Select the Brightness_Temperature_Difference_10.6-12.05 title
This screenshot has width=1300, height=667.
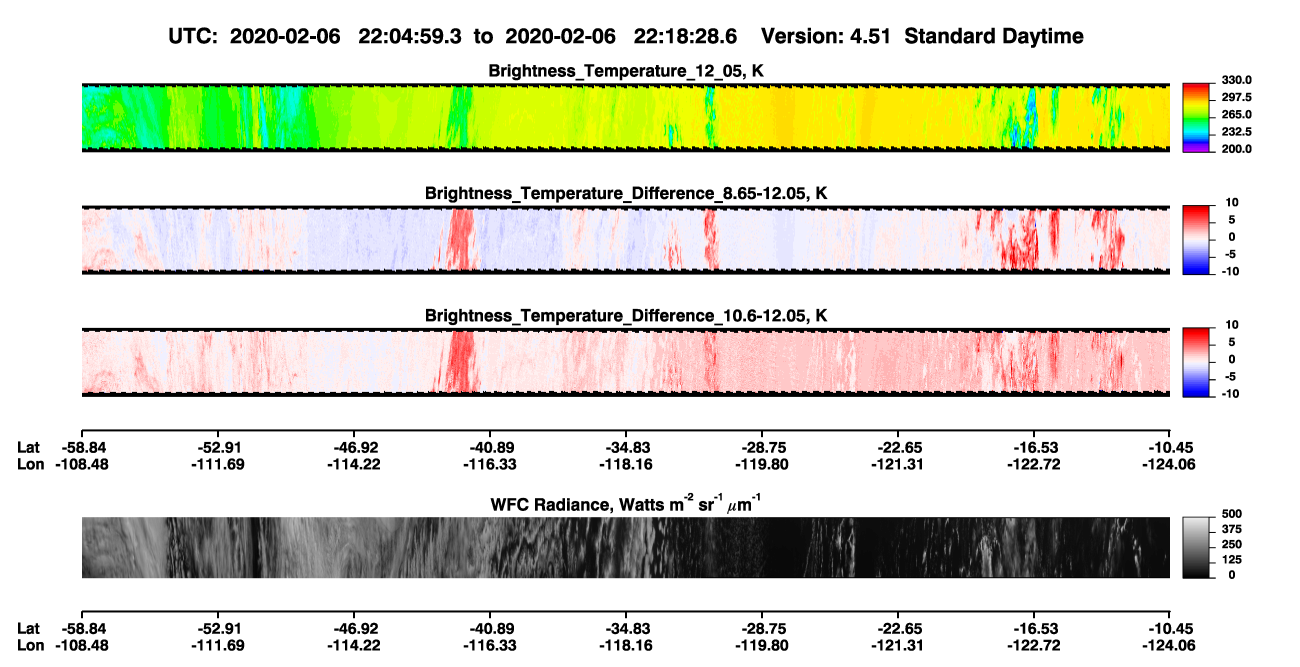[x=626, y=316]
